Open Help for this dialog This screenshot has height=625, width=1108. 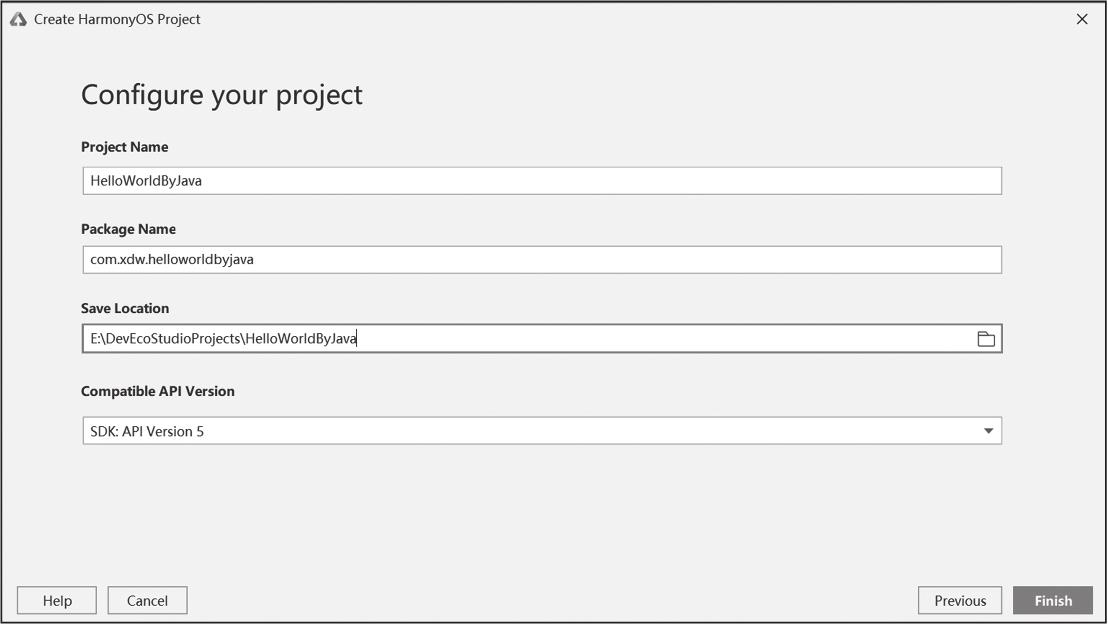[x=57, y=601]
